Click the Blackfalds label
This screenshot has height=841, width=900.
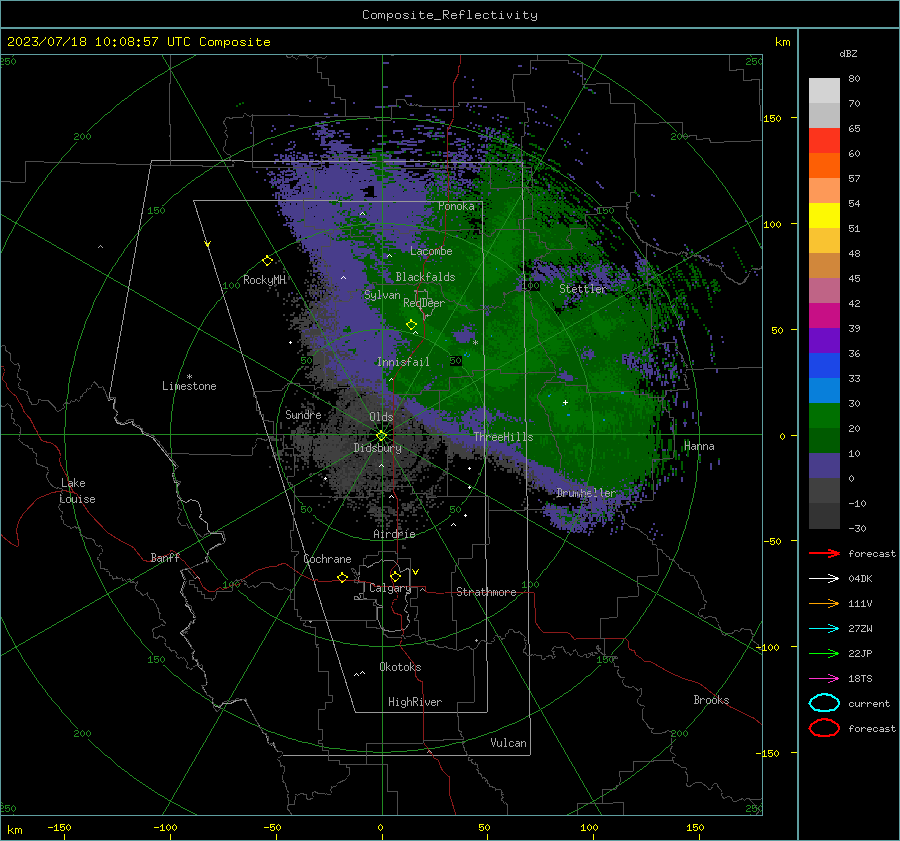coord(425,277)
